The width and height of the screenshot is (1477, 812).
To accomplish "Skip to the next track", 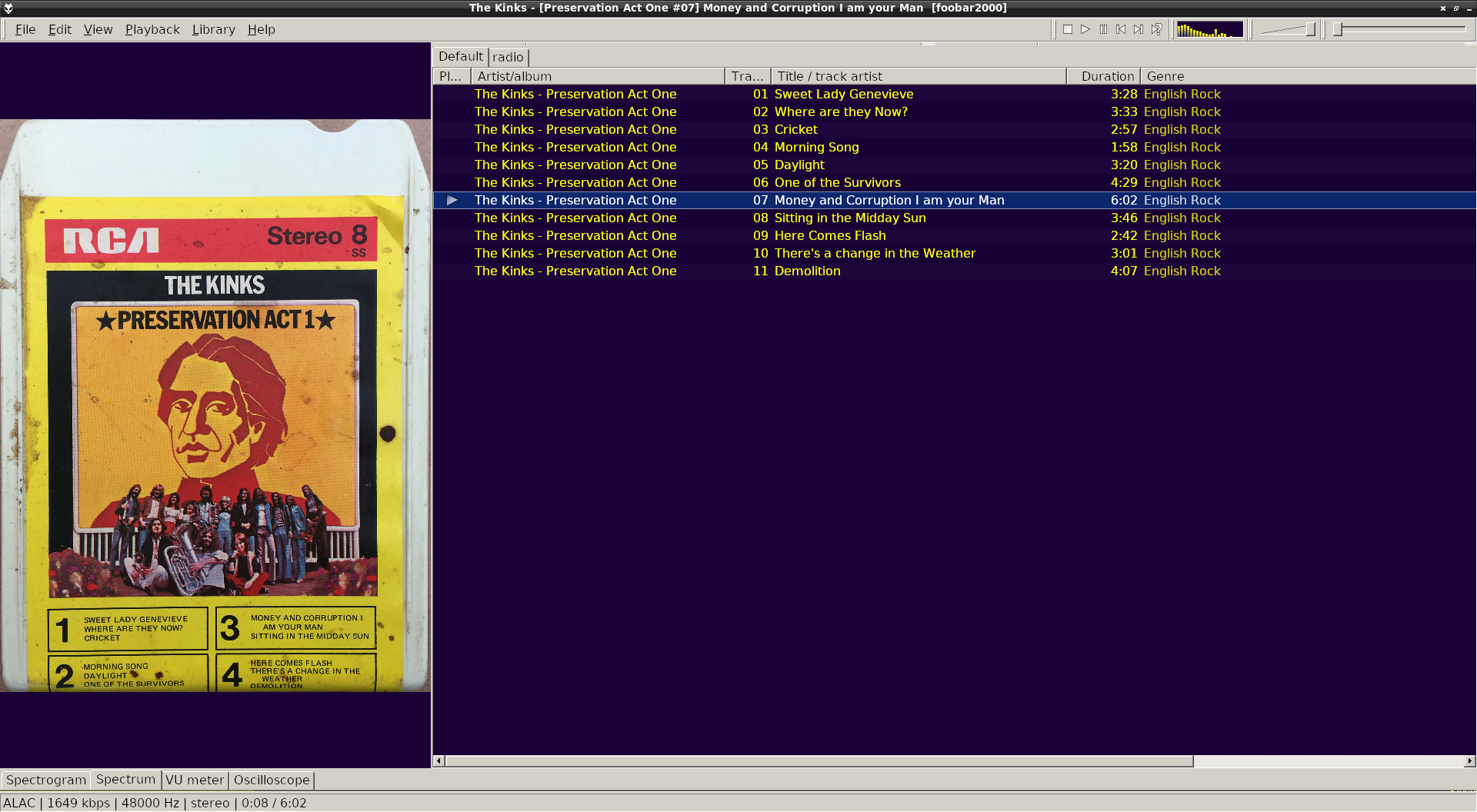I will [x=1139, y=29].
